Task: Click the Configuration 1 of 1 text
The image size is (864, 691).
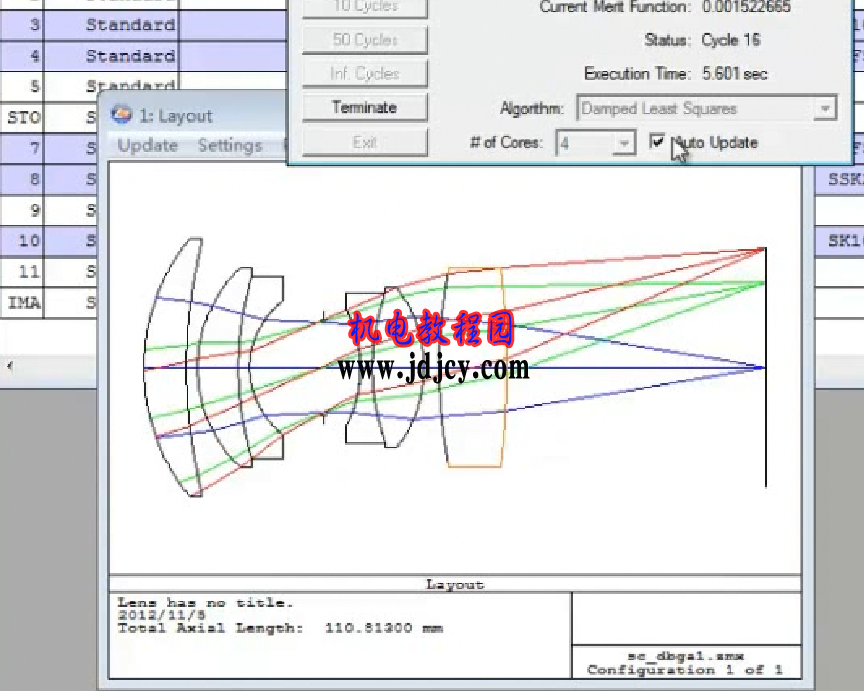Action: click(x=685, y=670)
